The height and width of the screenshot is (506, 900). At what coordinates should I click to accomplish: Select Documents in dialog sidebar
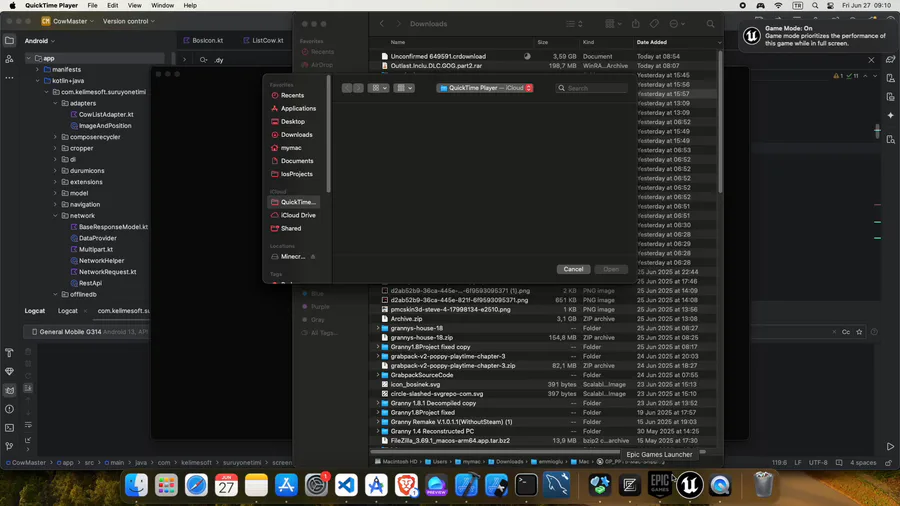tap(293, 161)
